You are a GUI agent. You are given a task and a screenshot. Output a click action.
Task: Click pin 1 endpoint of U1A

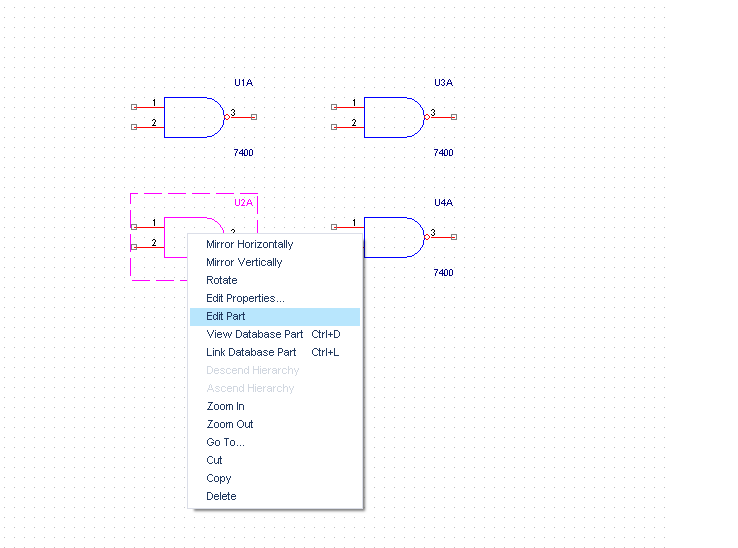[134, 107]
